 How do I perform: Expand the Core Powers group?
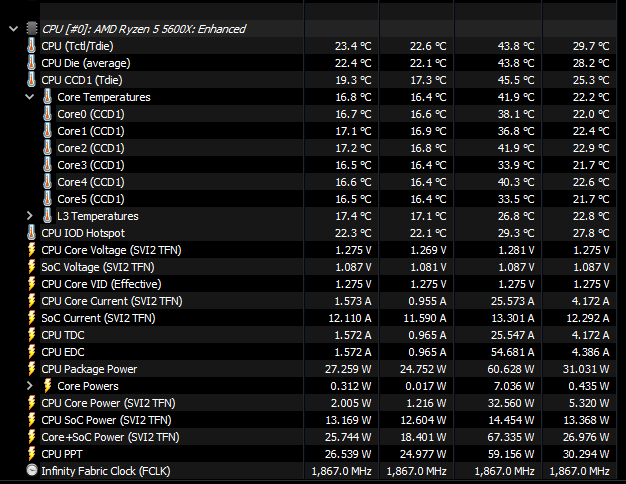[30, 386]
